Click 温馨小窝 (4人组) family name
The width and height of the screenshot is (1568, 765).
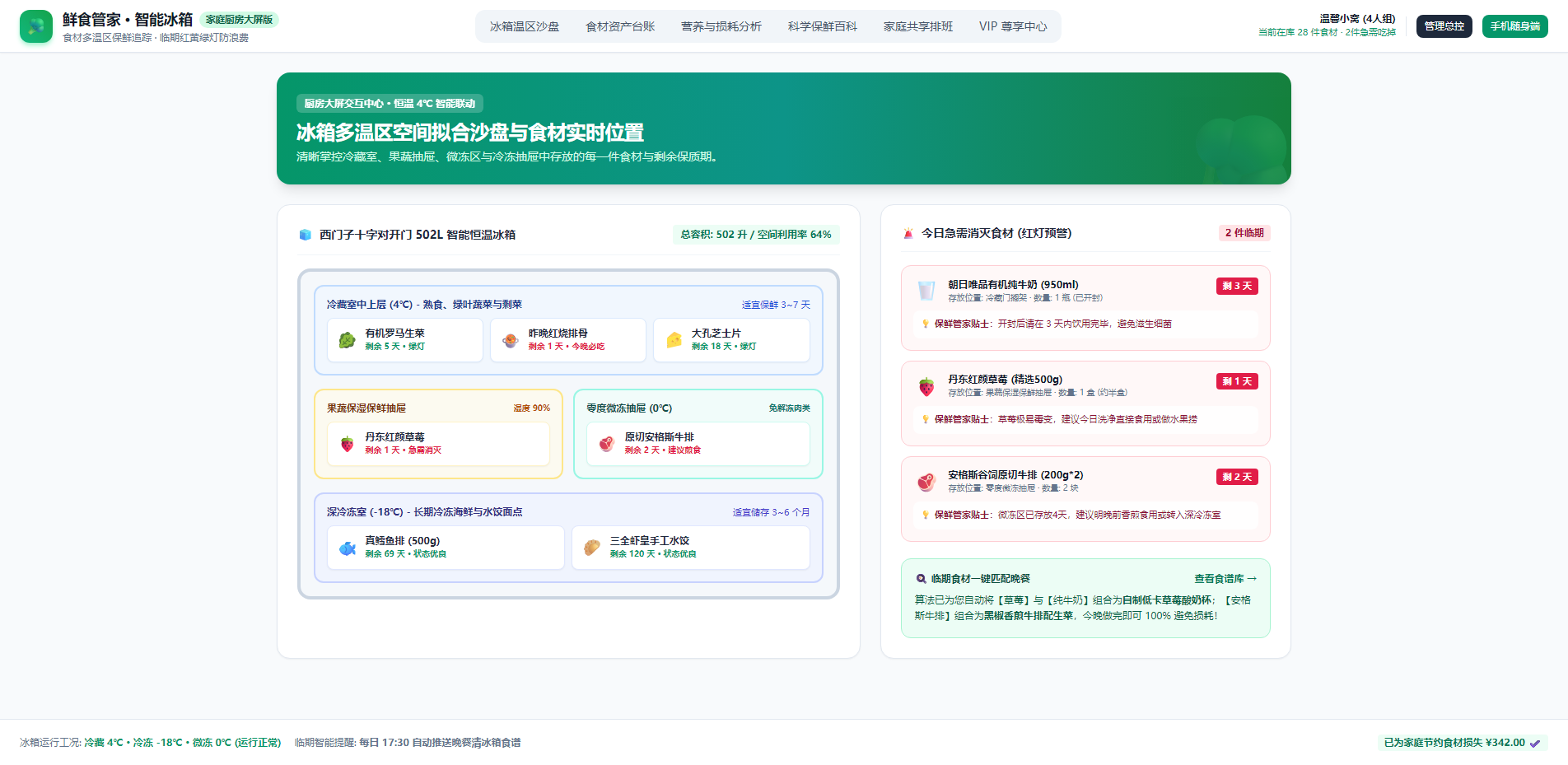point(1357,19)
